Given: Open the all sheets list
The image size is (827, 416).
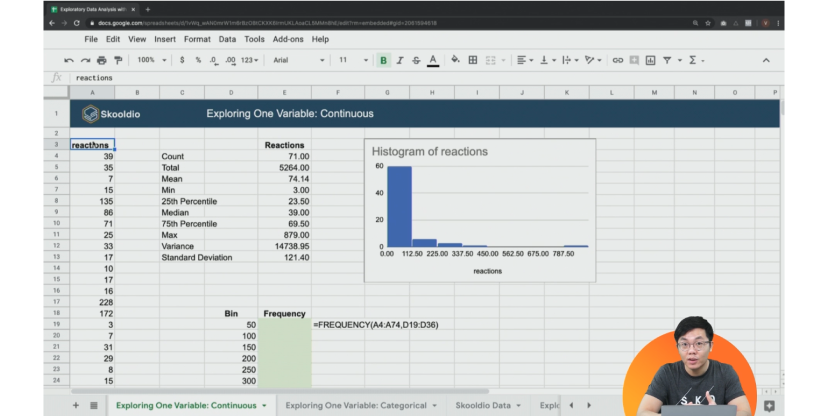Looking at the screenshot, I should [x=93, y=405].
